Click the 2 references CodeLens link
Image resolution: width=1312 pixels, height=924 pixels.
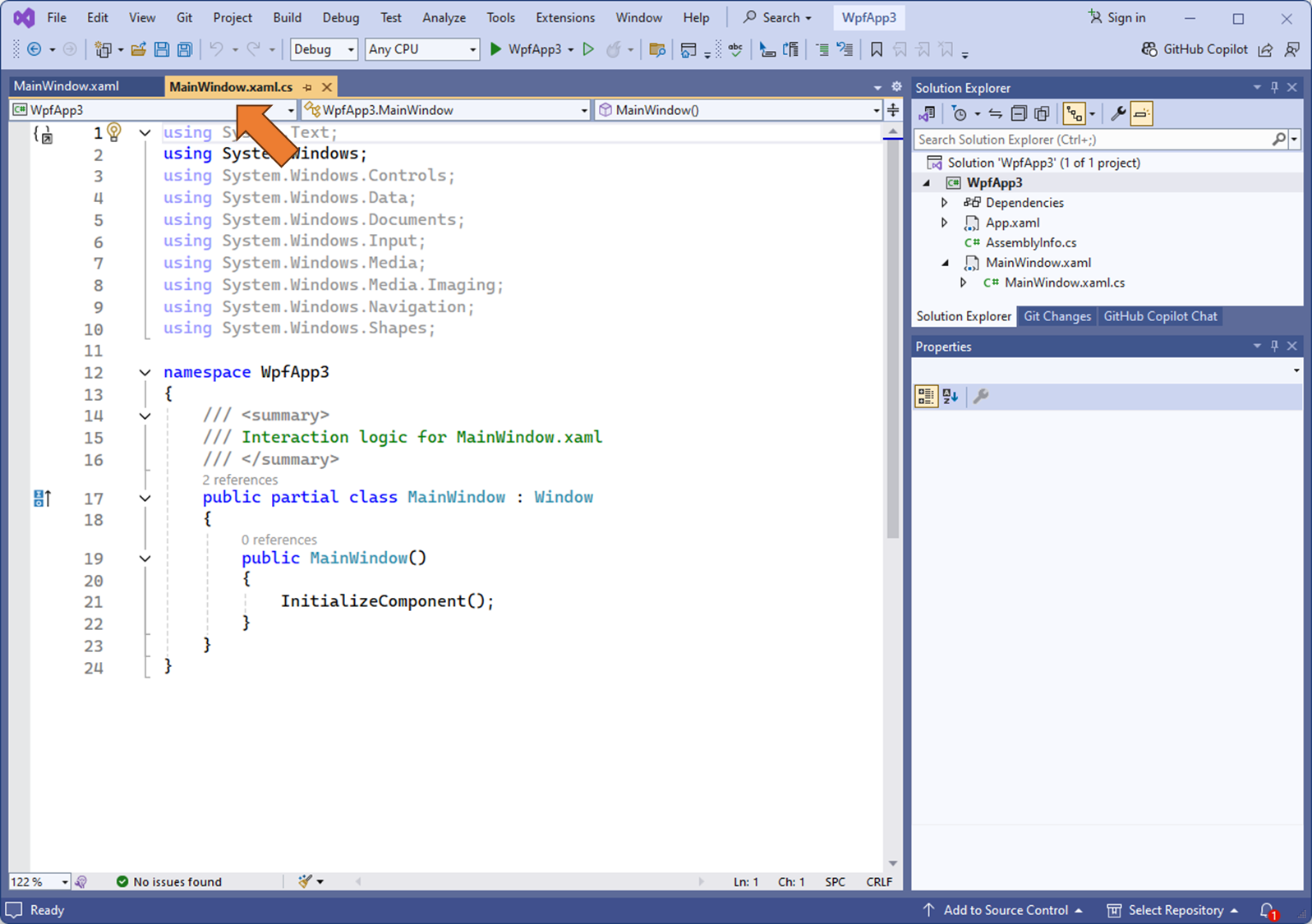240,480
